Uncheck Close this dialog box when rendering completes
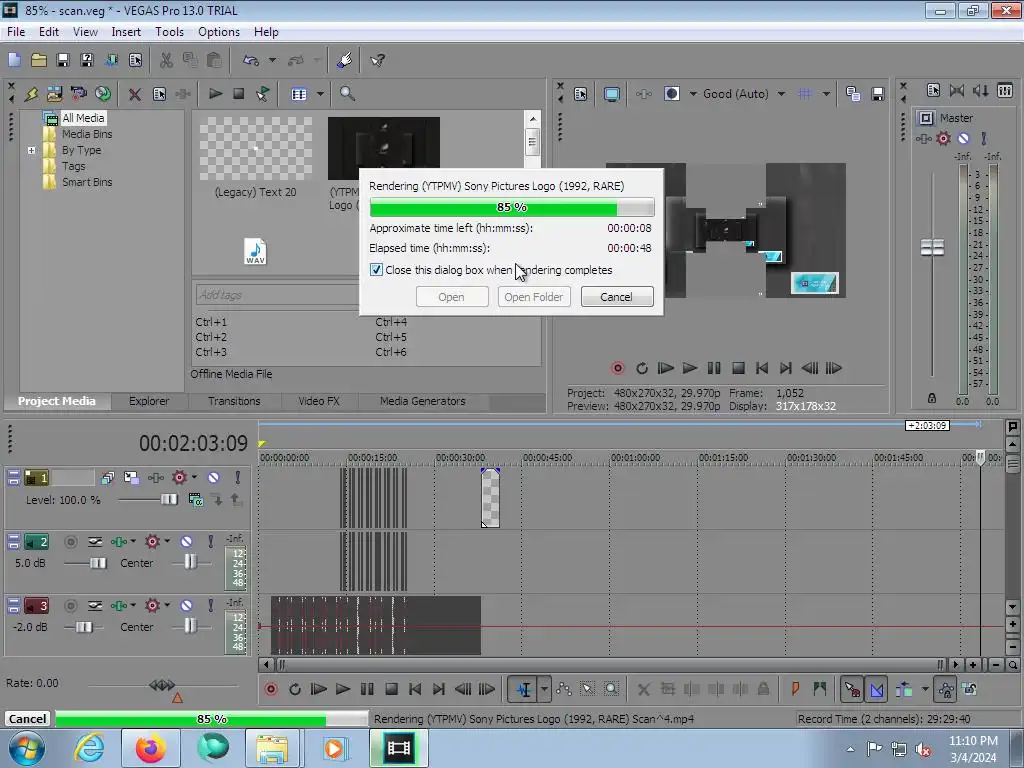The width and height of the screenshot is (1024, 768). [376, 270]
